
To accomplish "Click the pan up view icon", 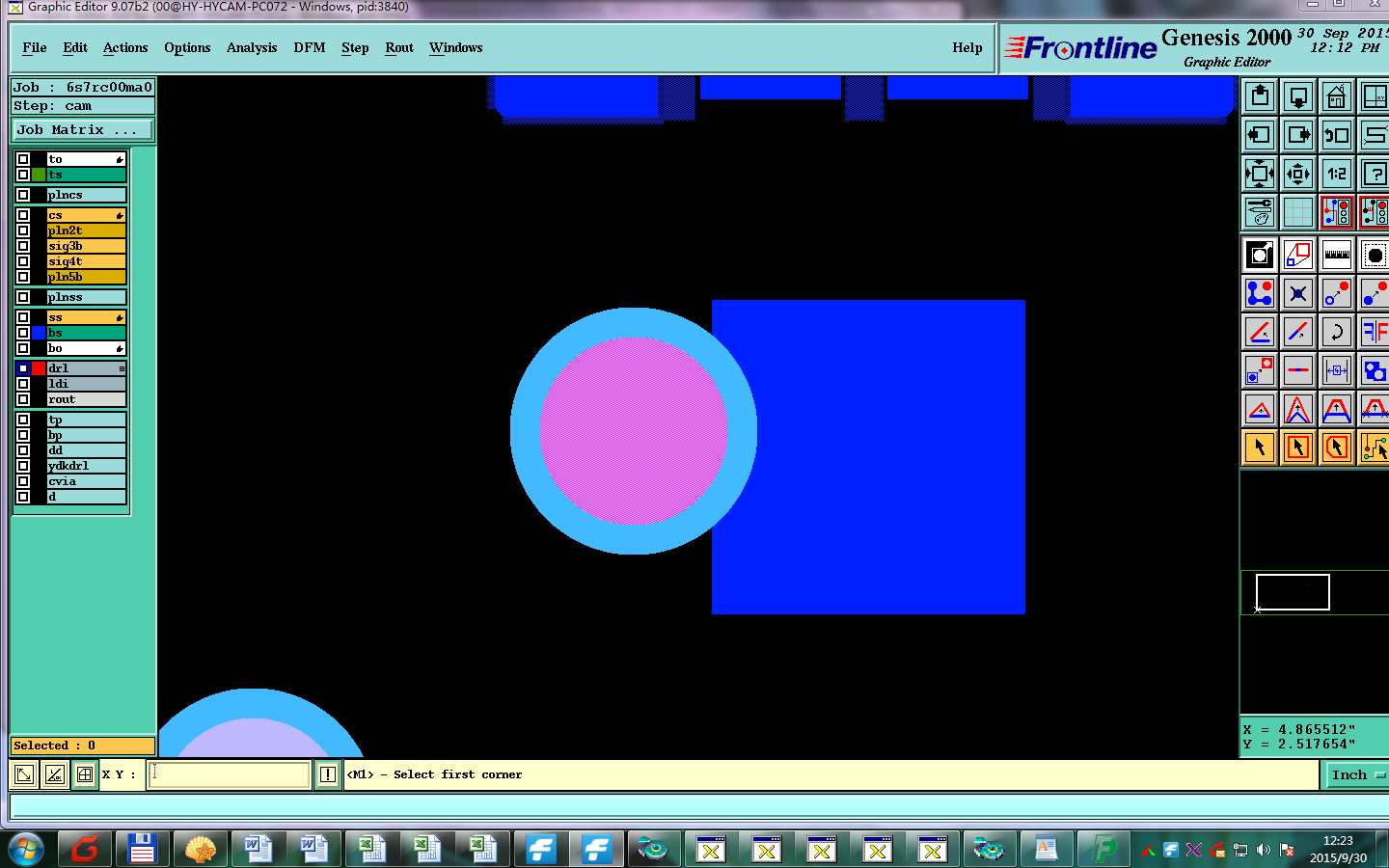I will pyautogui.click(x=1260, y=96).
